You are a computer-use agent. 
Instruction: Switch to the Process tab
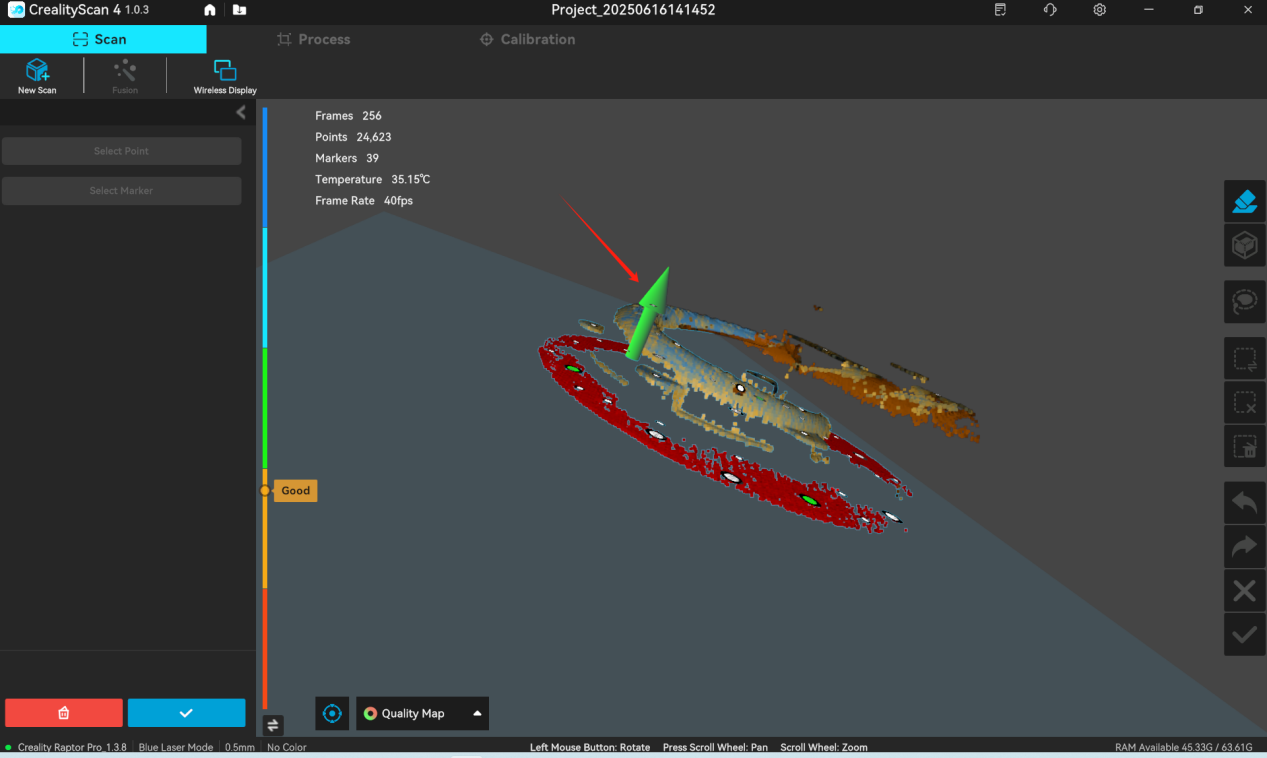(x=313, y=39)
